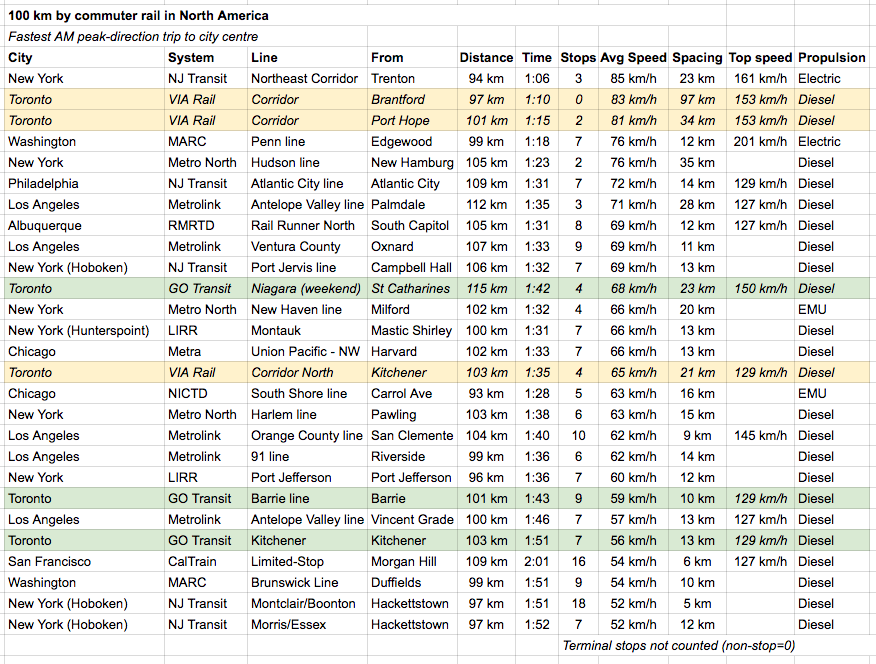Click the 'CalTrain' system cell
This screenshot has width=876, height=664.
[193, 561]
